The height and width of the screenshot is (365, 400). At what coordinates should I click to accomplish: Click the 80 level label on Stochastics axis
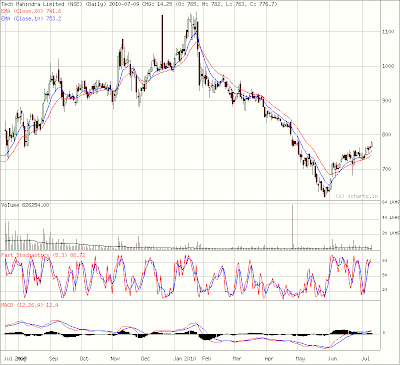(384, 260)
